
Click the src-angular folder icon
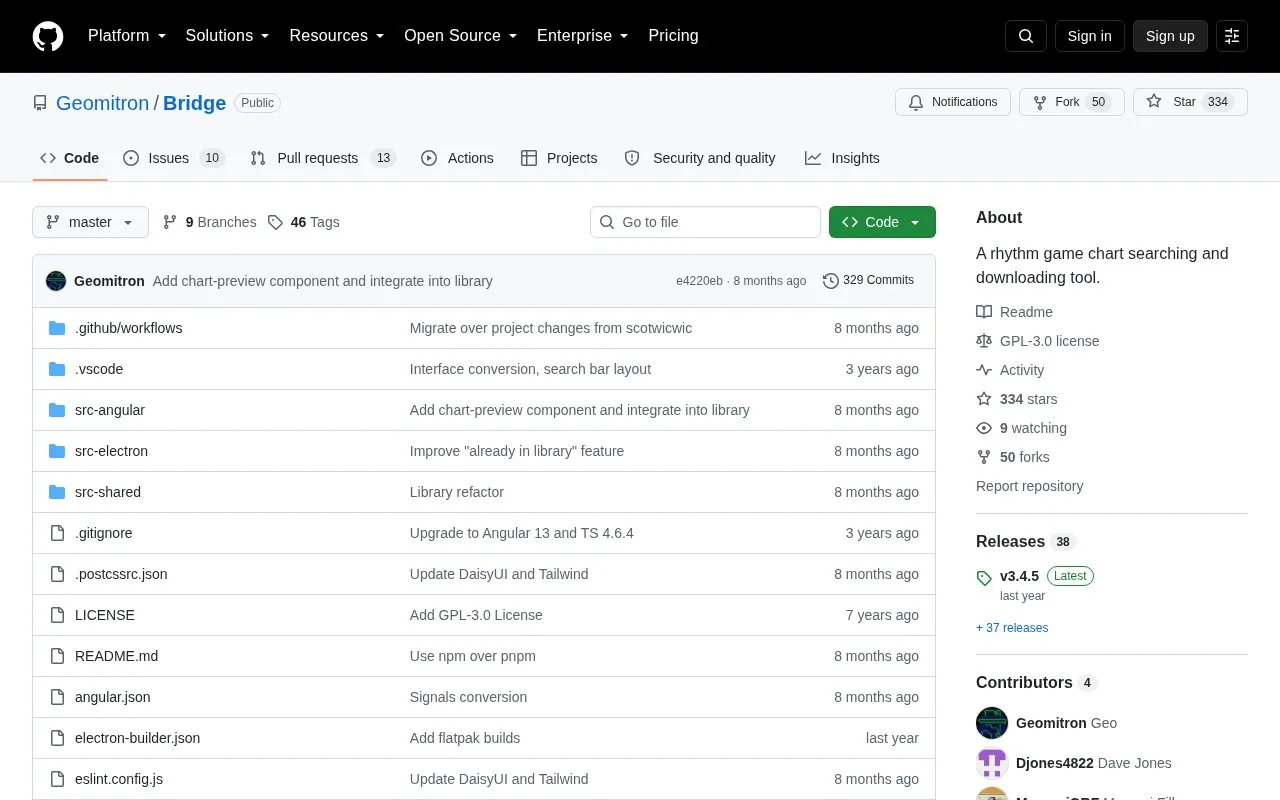coord(57,410)
